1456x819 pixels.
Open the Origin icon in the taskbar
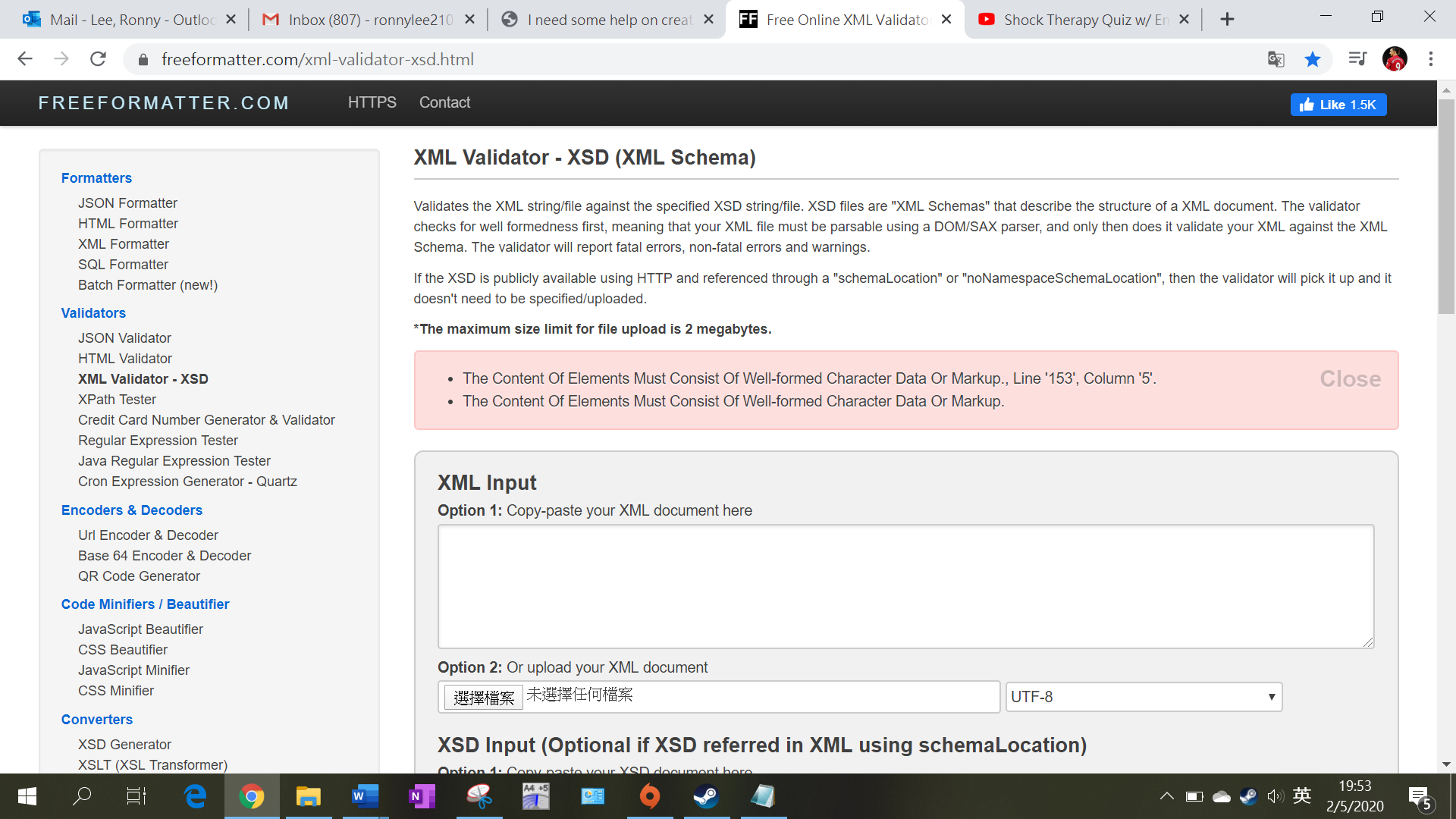point(649,796)
